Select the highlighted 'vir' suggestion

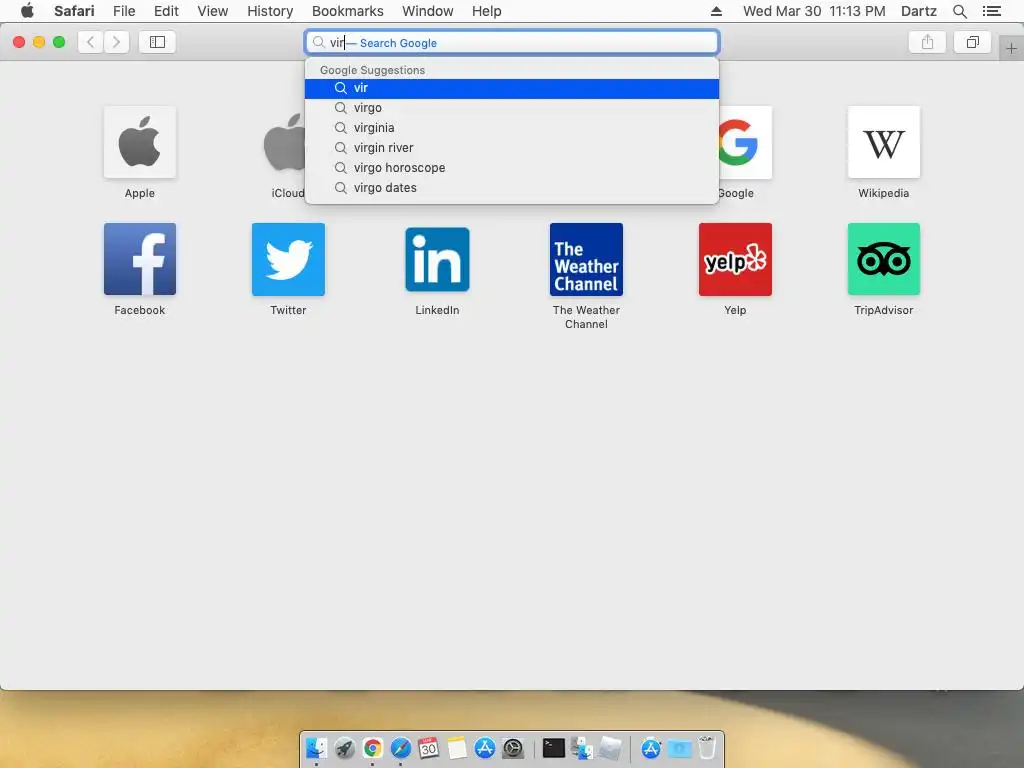pyautogui.click(x=512, y=88)
